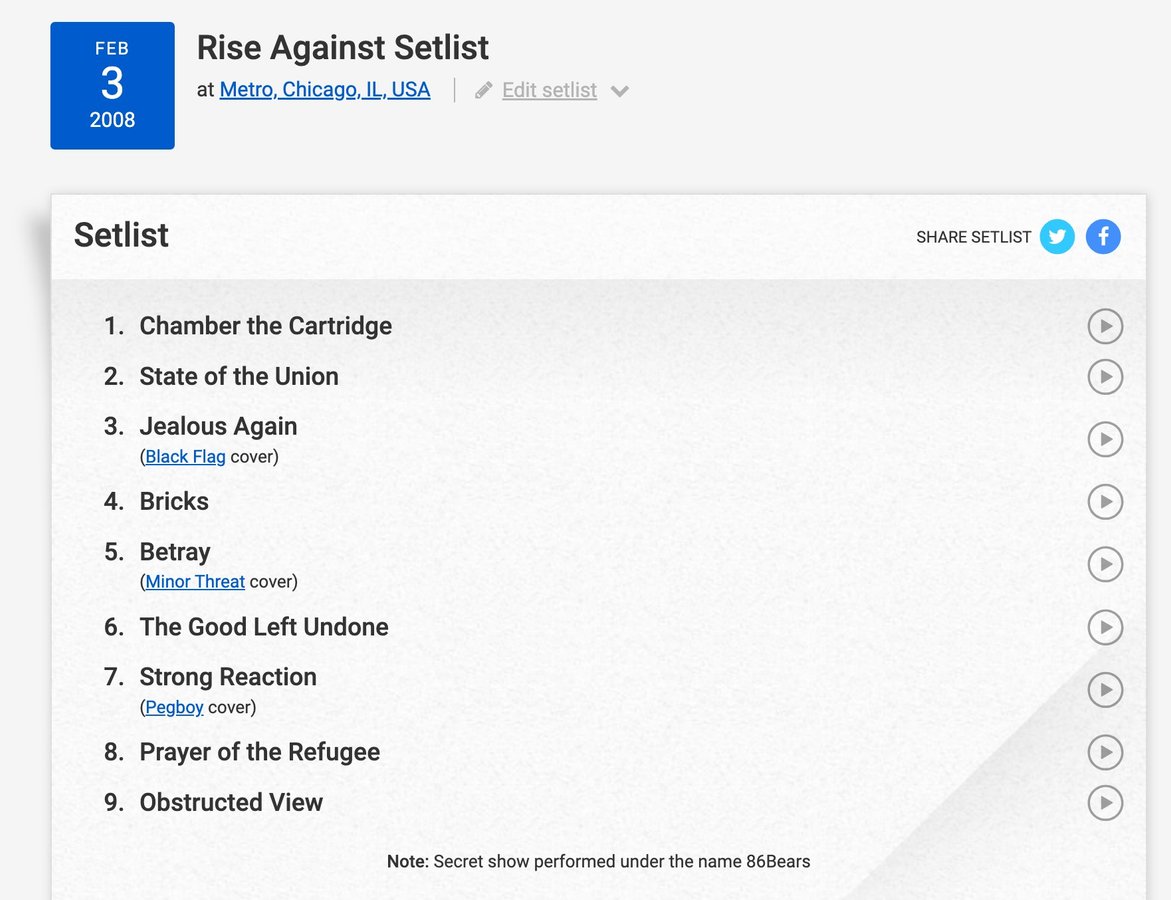Play "Obstructed View"
Viewport: 1171px width, 900px height.
tap(1105, 802)
